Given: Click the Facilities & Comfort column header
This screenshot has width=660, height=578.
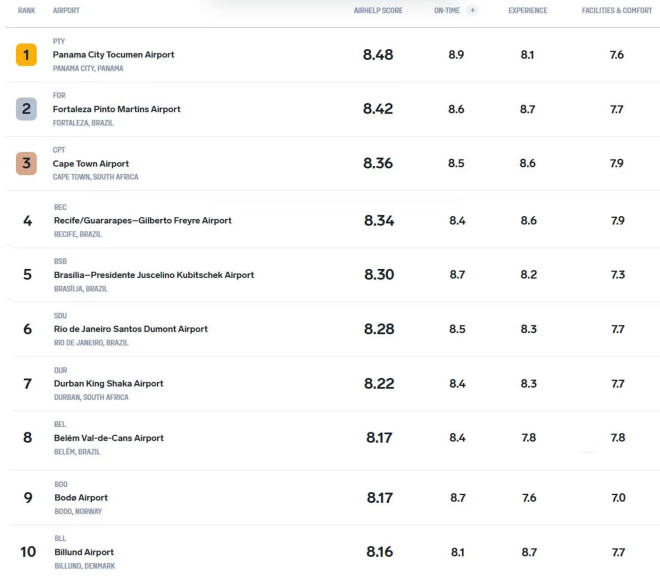Looking at the screenshot, I should 617,11.
